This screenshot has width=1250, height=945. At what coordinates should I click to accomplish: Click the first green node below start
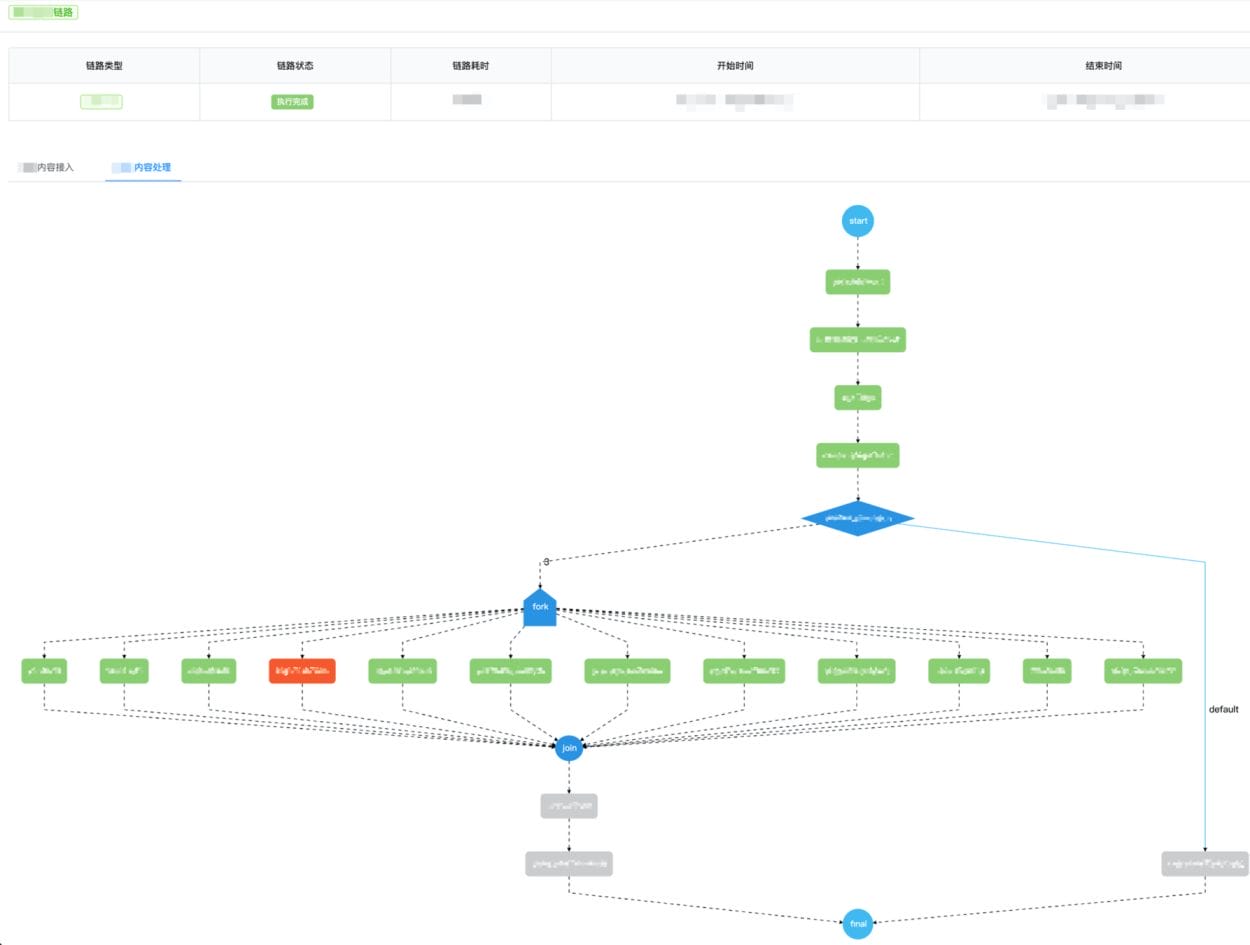click(857, 282)
